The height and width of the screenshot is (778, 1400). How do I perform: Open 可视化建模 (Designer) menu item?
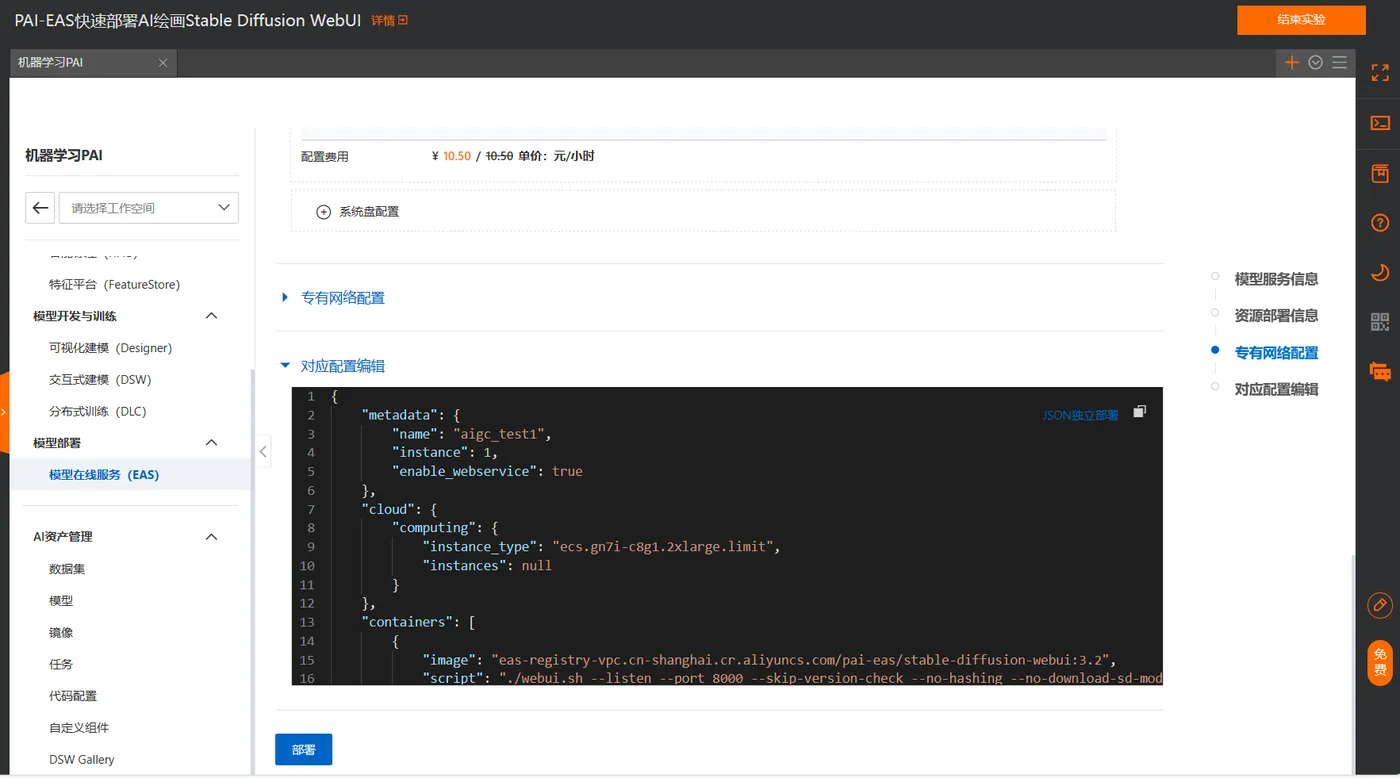click(110, 348)
